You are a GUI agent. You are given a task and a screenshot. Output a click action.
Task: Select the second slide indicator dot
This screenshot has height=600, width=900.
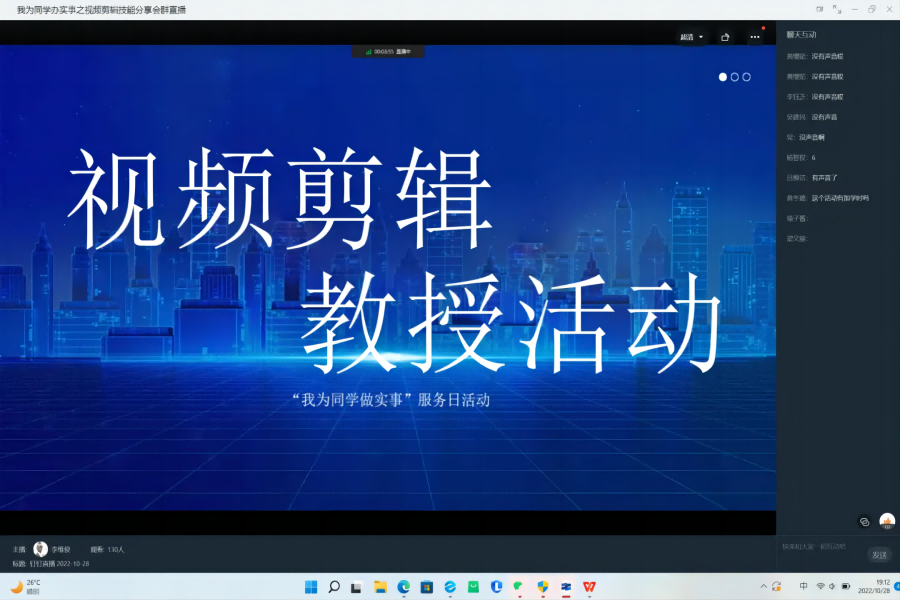732,75
